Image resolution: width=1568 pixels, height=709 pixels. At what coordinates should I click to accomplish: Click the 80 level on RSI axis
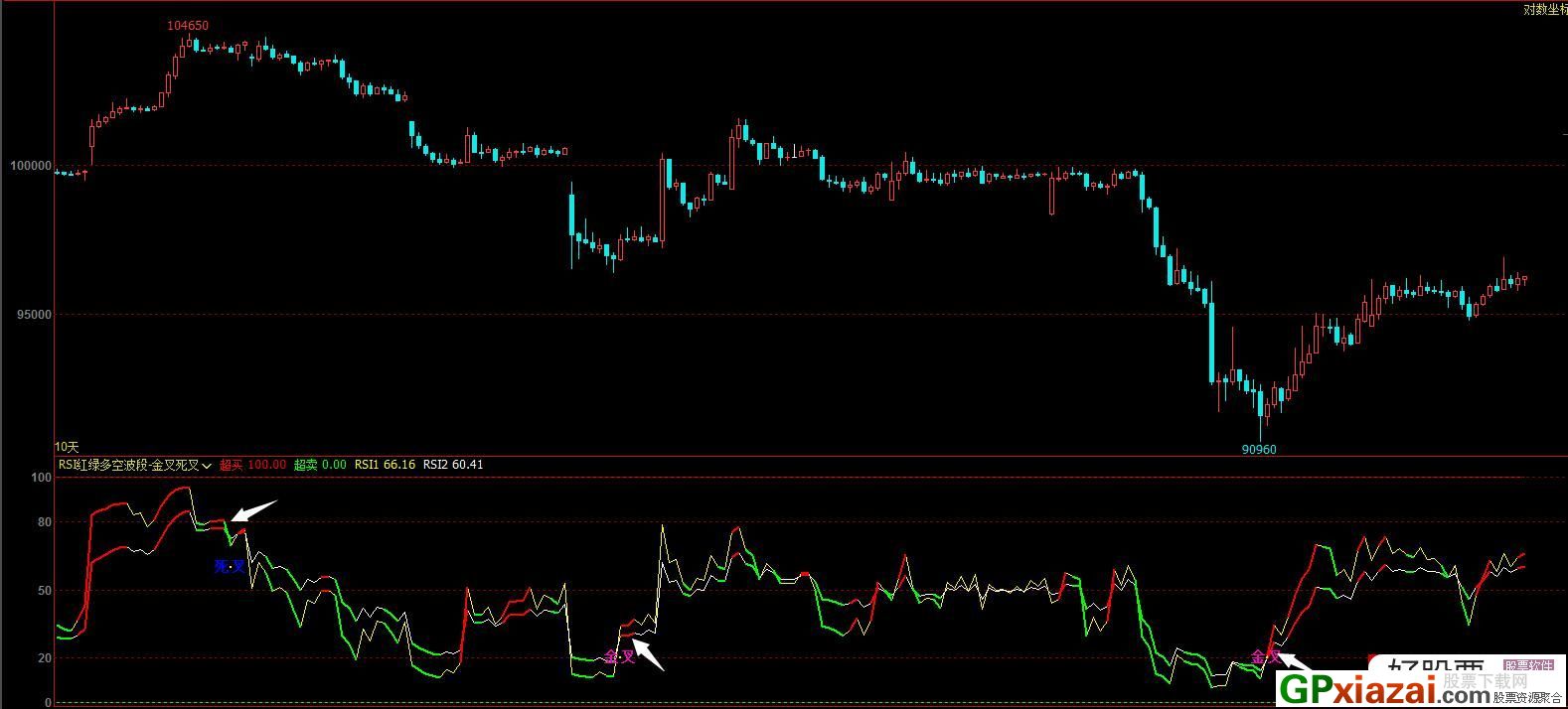[43, 522]
